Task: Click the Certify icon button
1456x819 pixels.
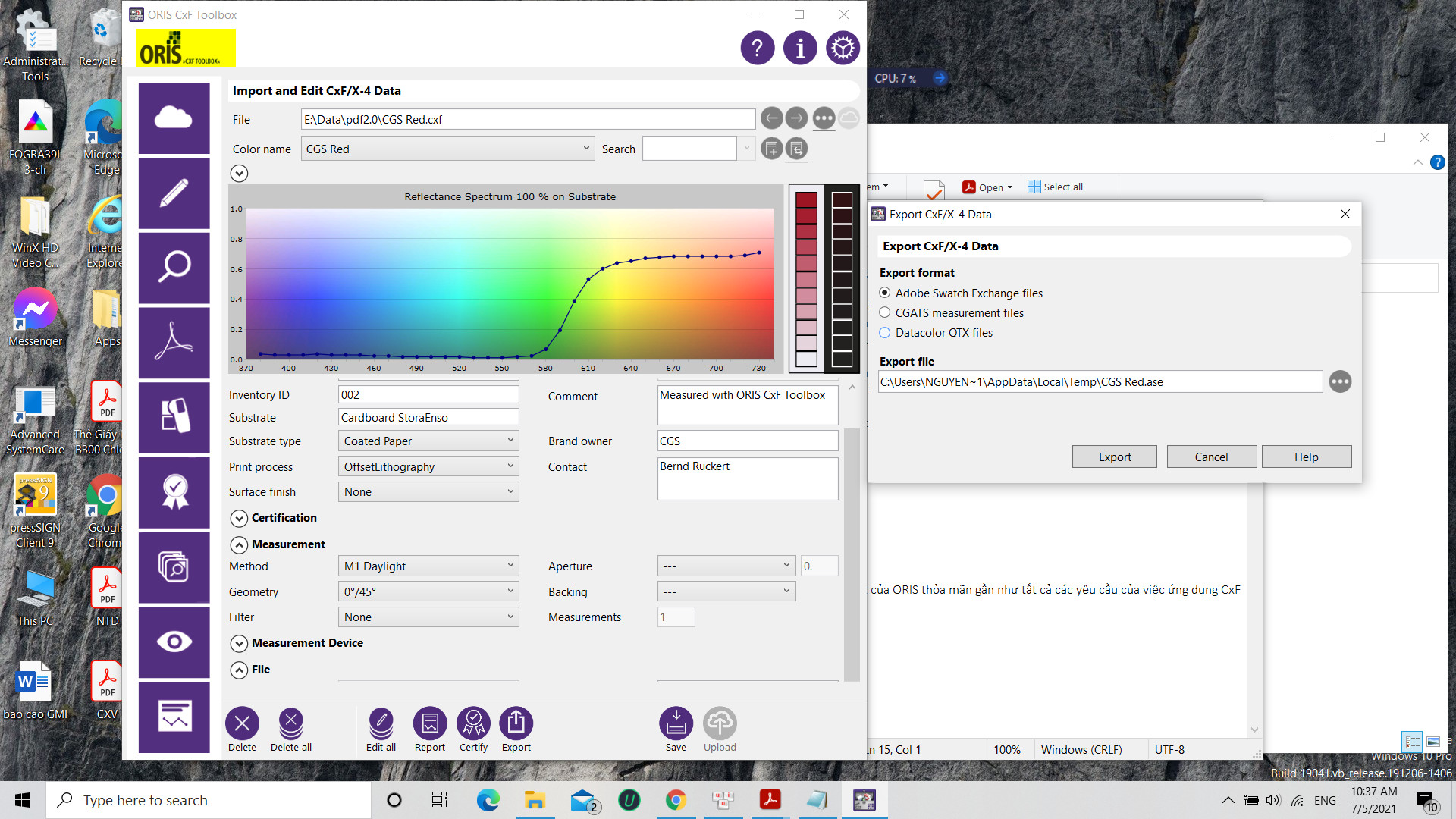Action: [473, 723]
